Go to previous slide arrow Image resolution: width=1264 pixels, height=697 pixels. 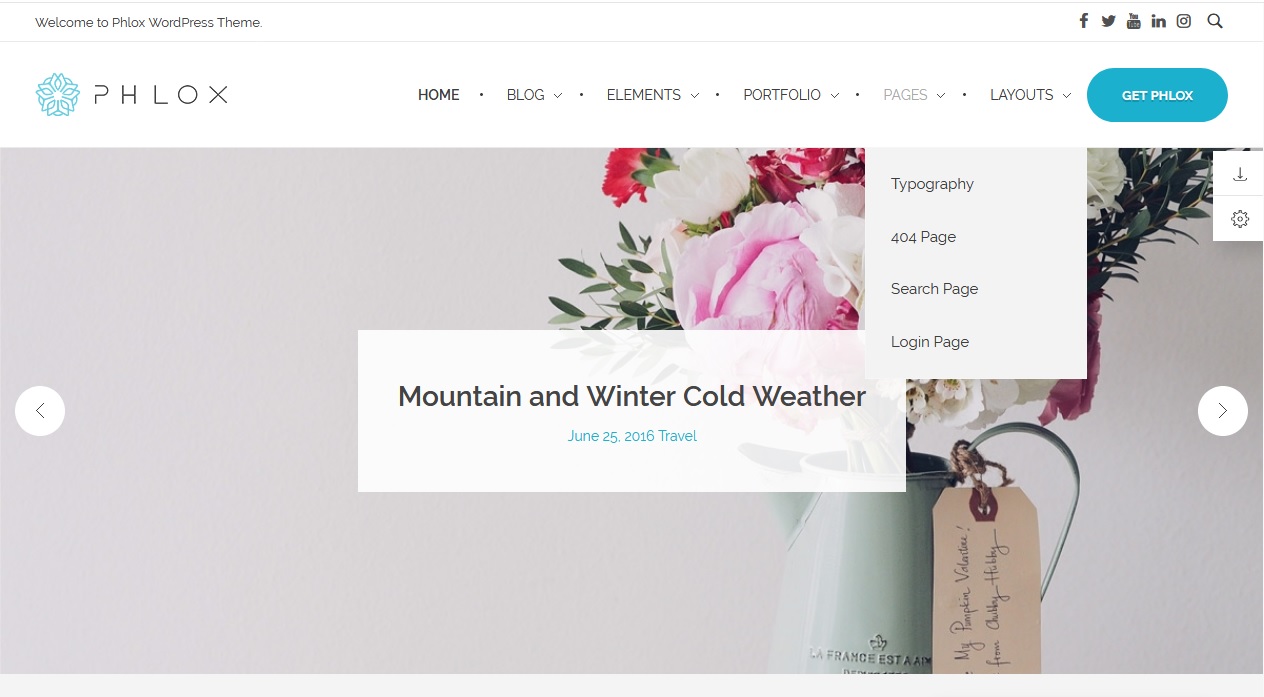point(40,411)
